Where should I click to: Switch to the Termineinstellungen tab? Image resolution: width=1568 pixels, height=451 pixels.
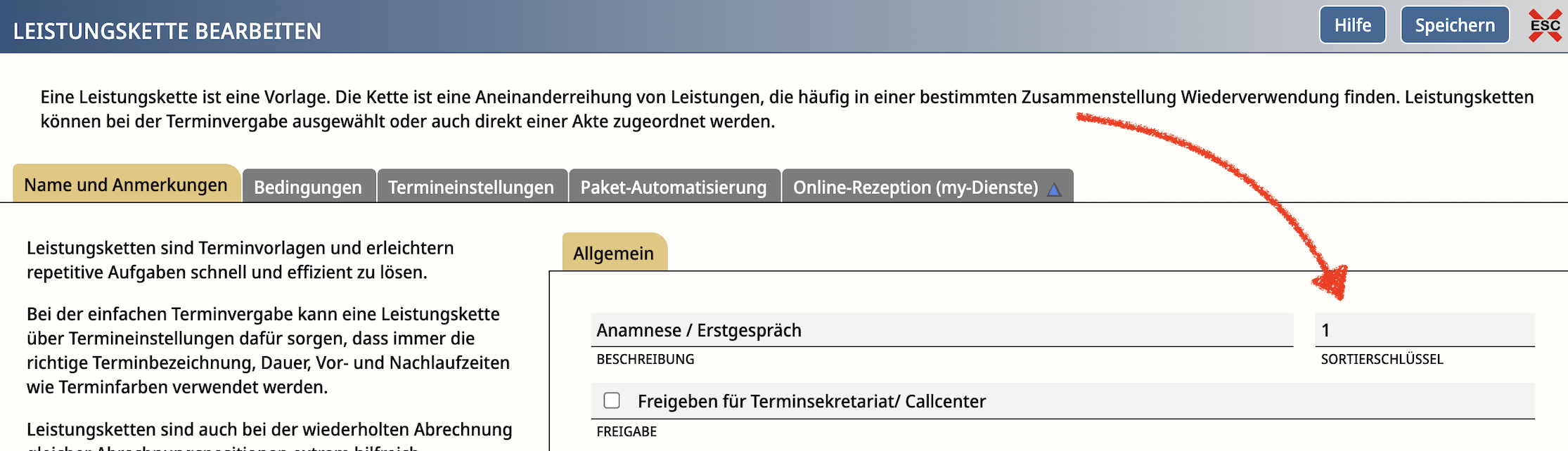[x=471, y=186]
